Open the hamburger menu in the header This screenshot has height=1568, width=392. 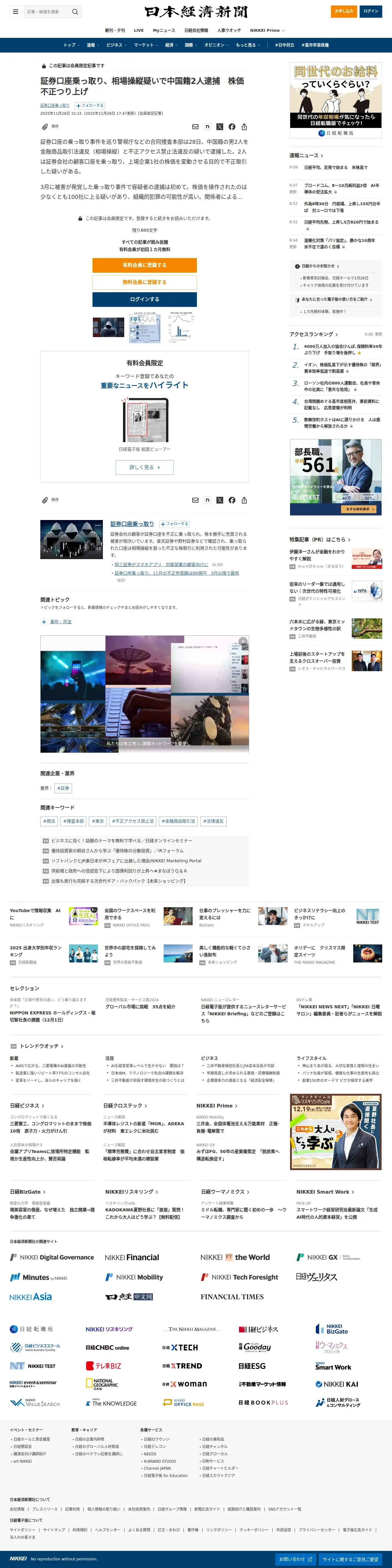coord(15,12)
